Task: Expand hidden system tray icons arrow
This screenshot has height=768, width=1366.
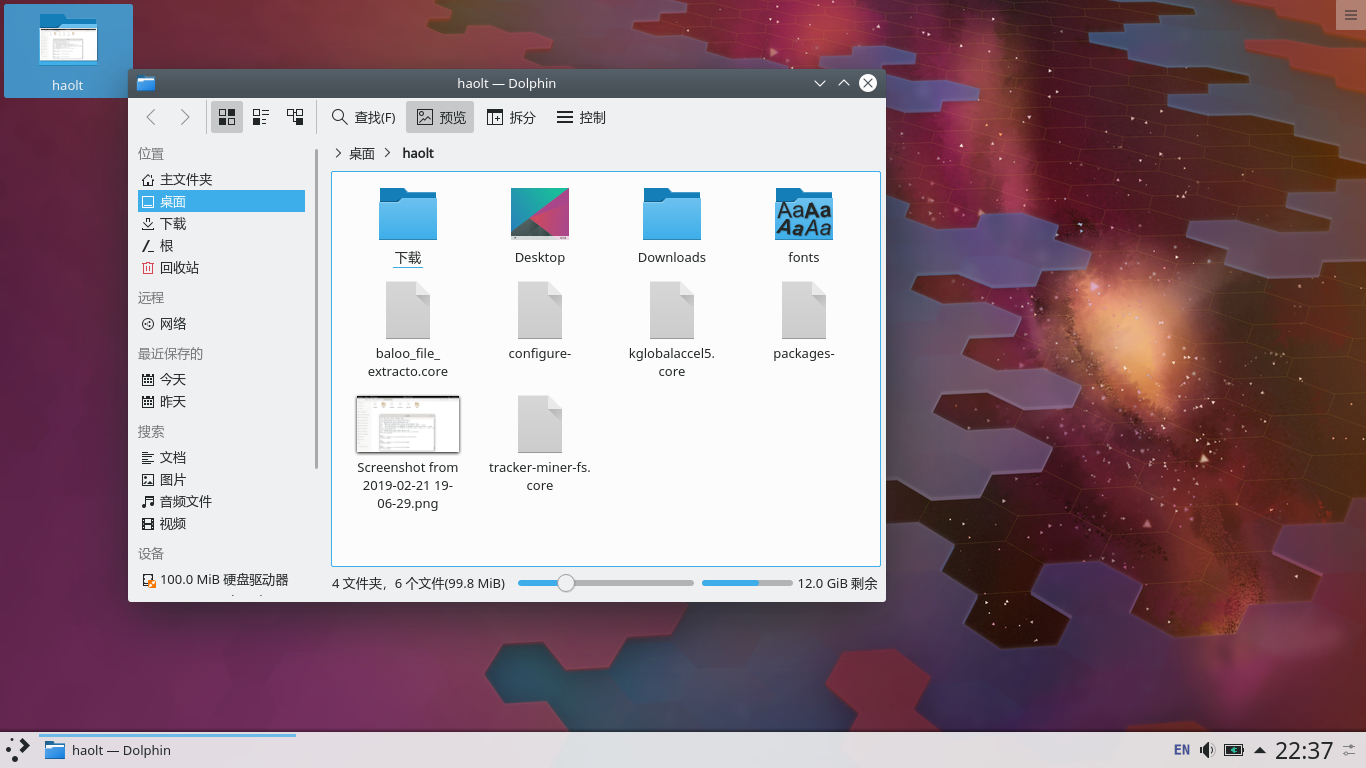Action: 1259,750
